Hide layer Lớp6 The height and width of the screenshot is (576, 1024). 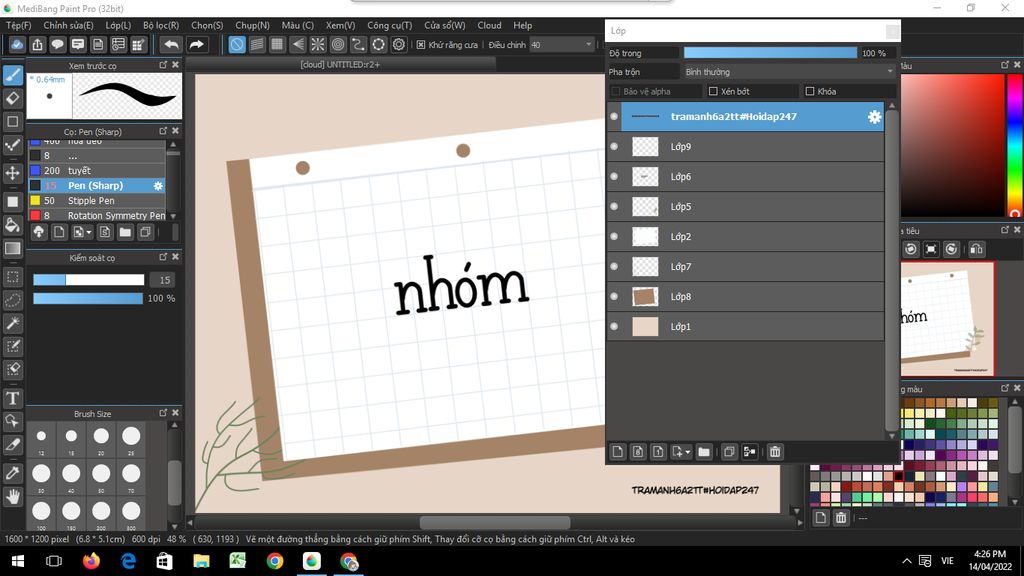pos(614,176)
